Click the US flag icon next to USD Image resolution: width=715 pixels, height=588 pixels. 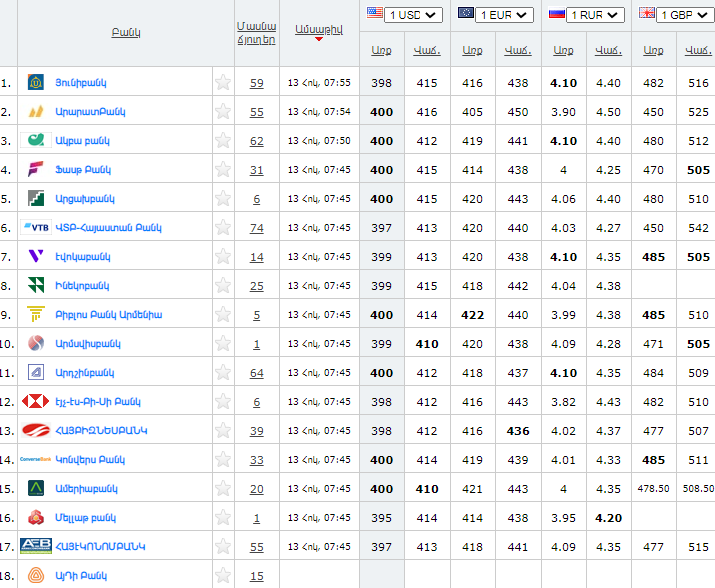pos(375,12)
